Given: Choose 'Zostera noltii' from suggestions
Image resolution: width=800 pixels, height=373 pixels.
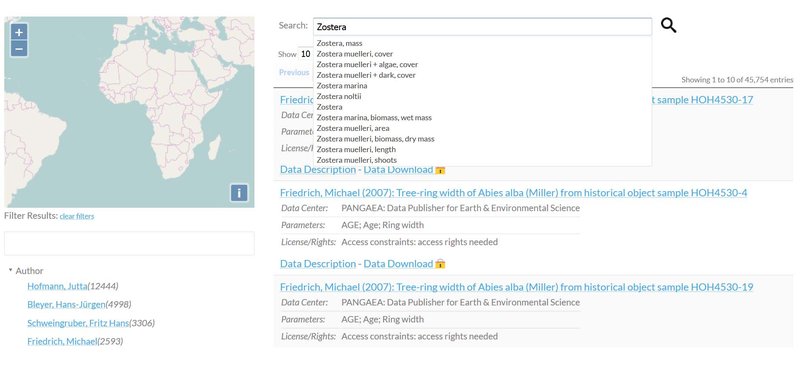Looking at the screenshot, I should point(338,96).
